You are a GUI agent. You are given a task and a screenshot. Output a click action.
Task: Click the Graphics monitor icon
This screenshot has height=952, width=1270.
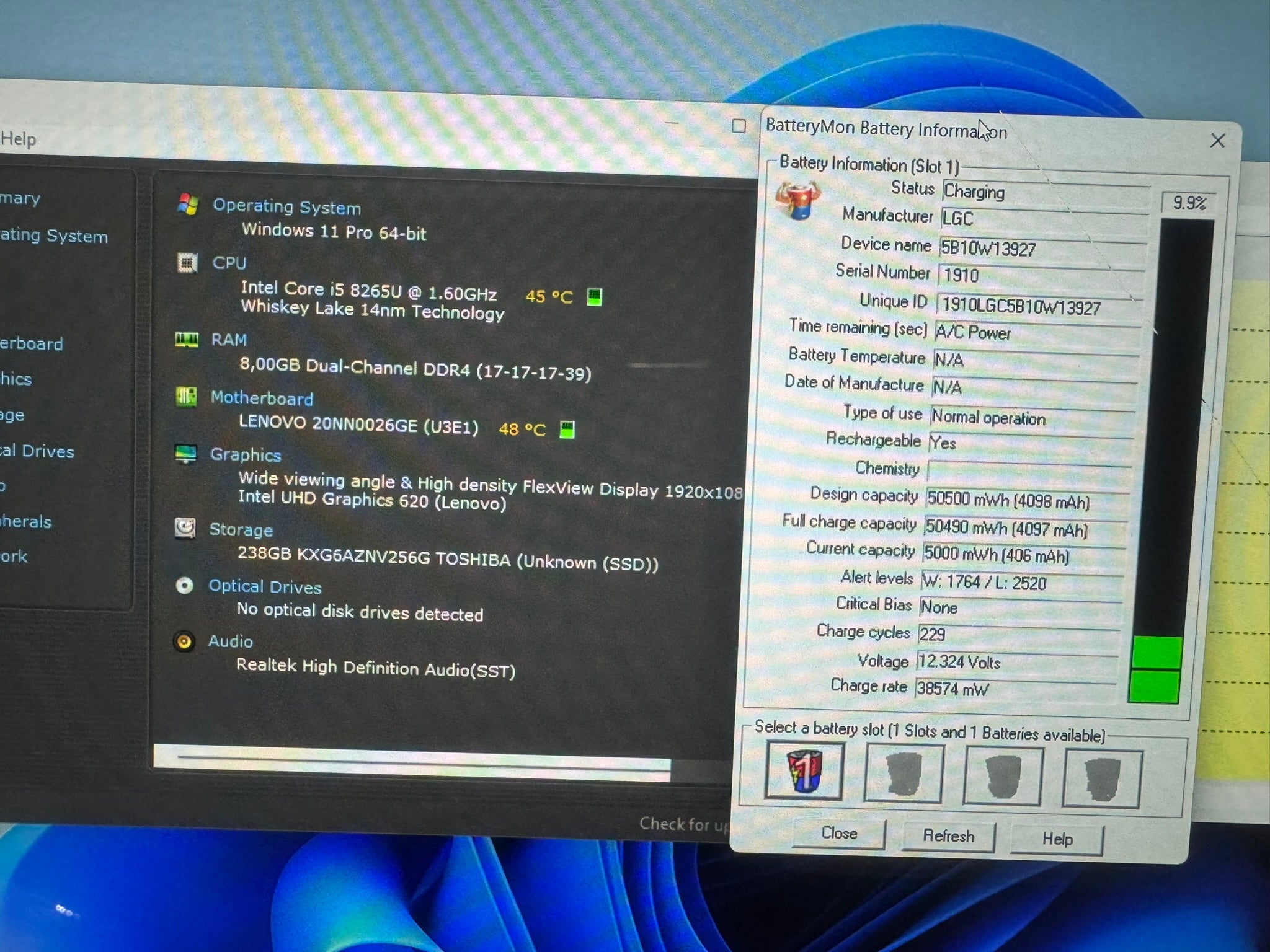(186, 454)
